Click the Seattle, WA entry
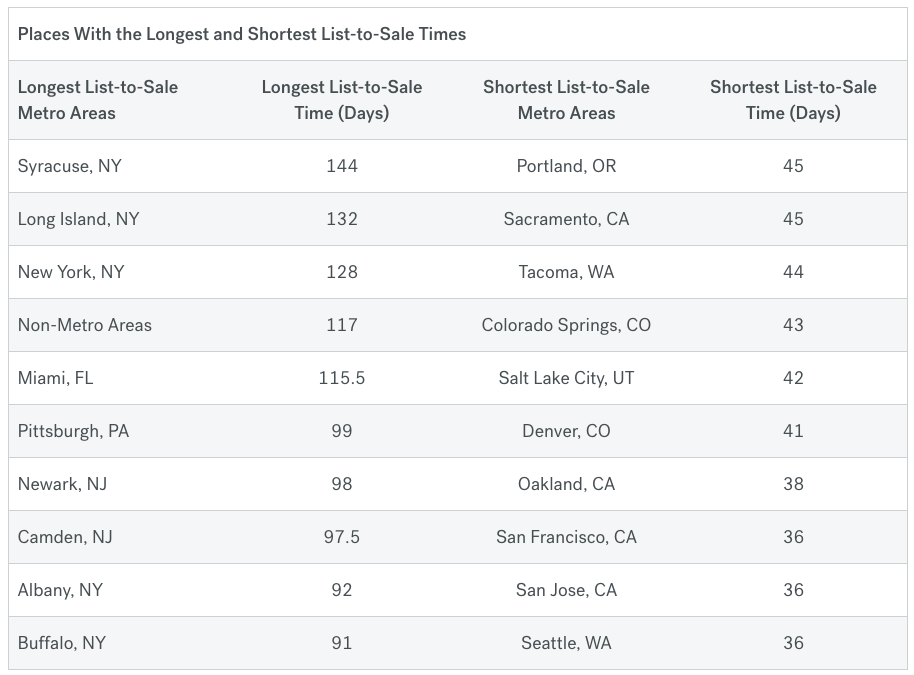 tap(566, 643)
